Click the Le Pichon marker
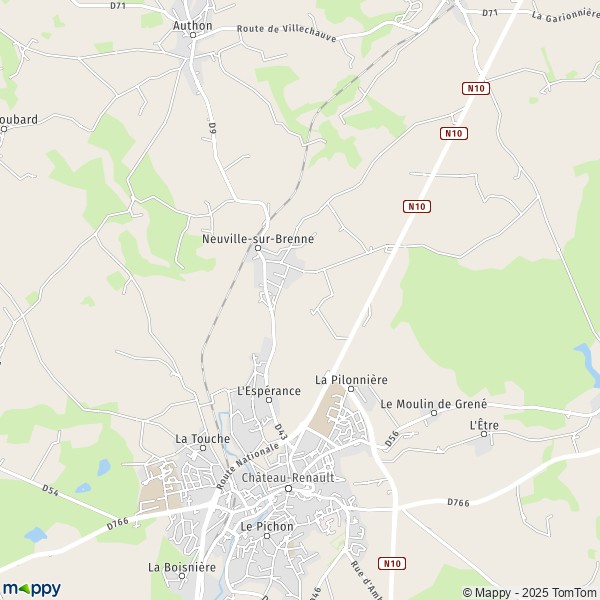The height and width of the screenshot is (600, 600). tap(267, 536)
